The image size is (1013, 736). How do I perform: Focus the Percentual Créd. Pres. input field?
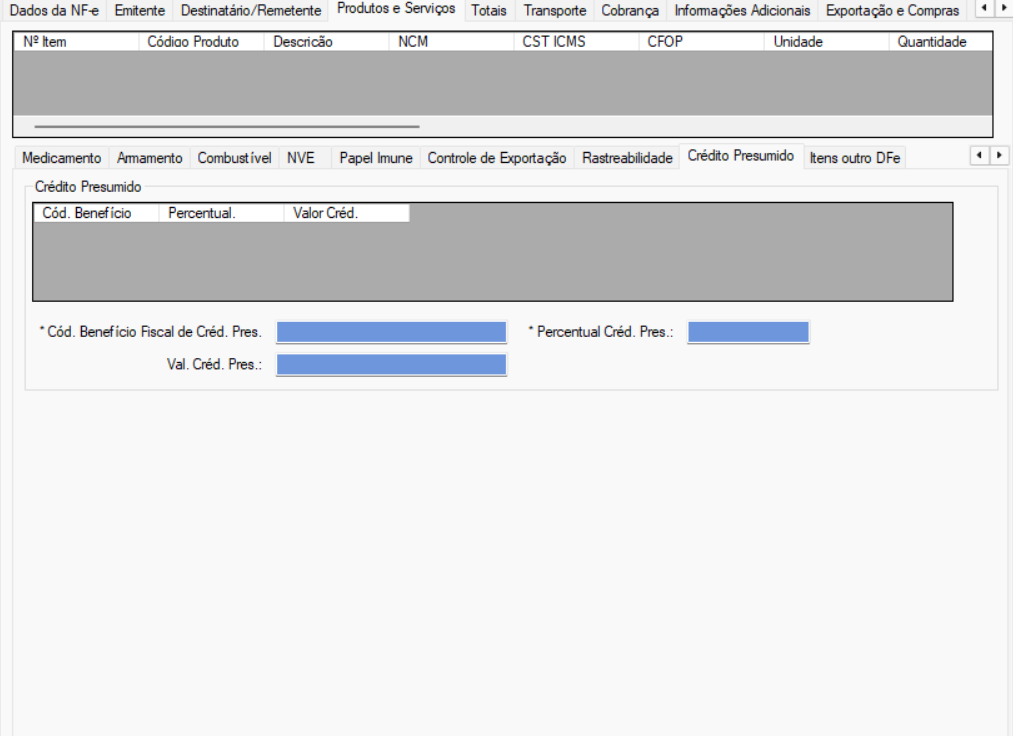coord(748,332)
